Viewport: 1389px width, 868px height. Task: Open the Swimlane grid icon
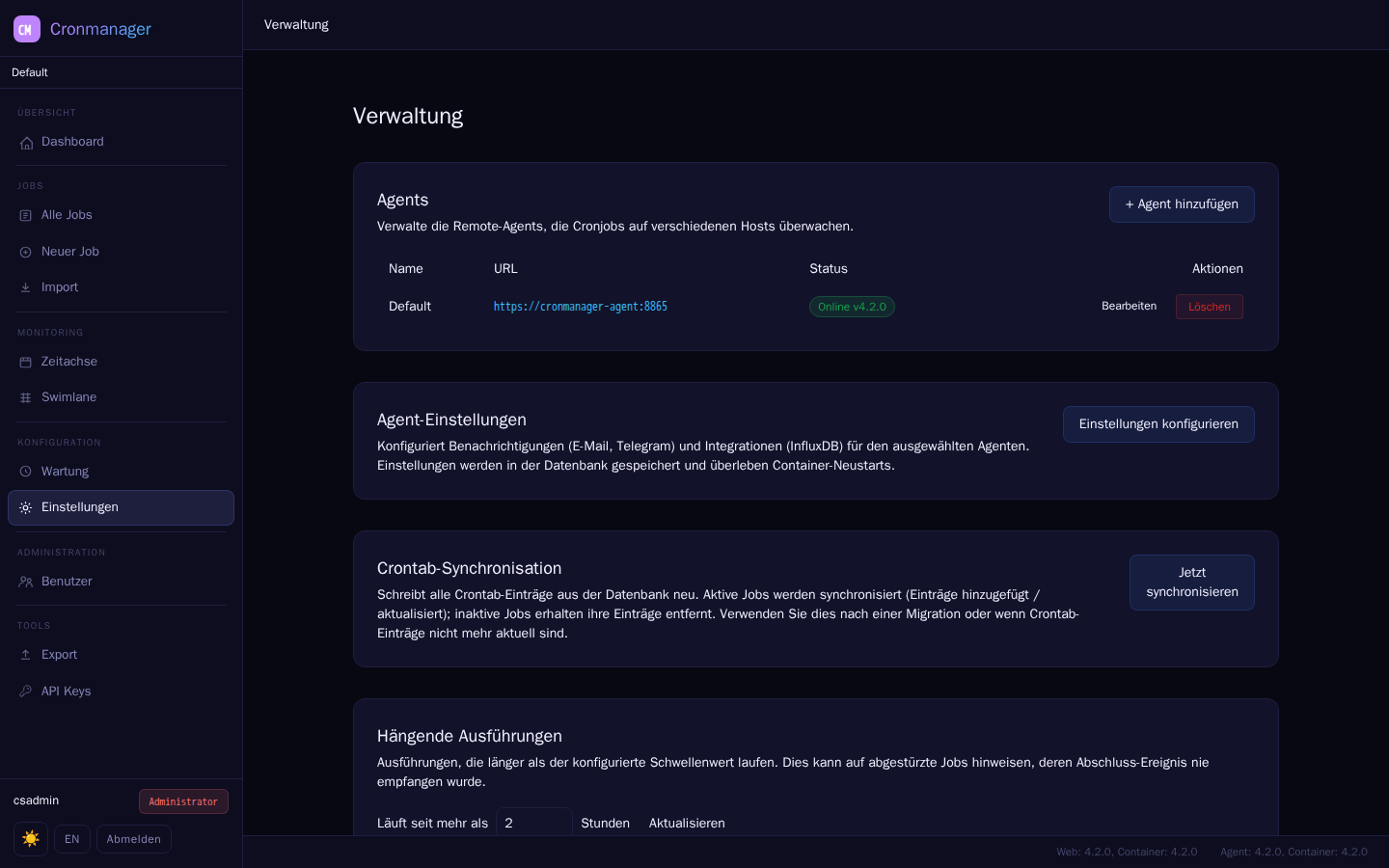coord(26,397)
